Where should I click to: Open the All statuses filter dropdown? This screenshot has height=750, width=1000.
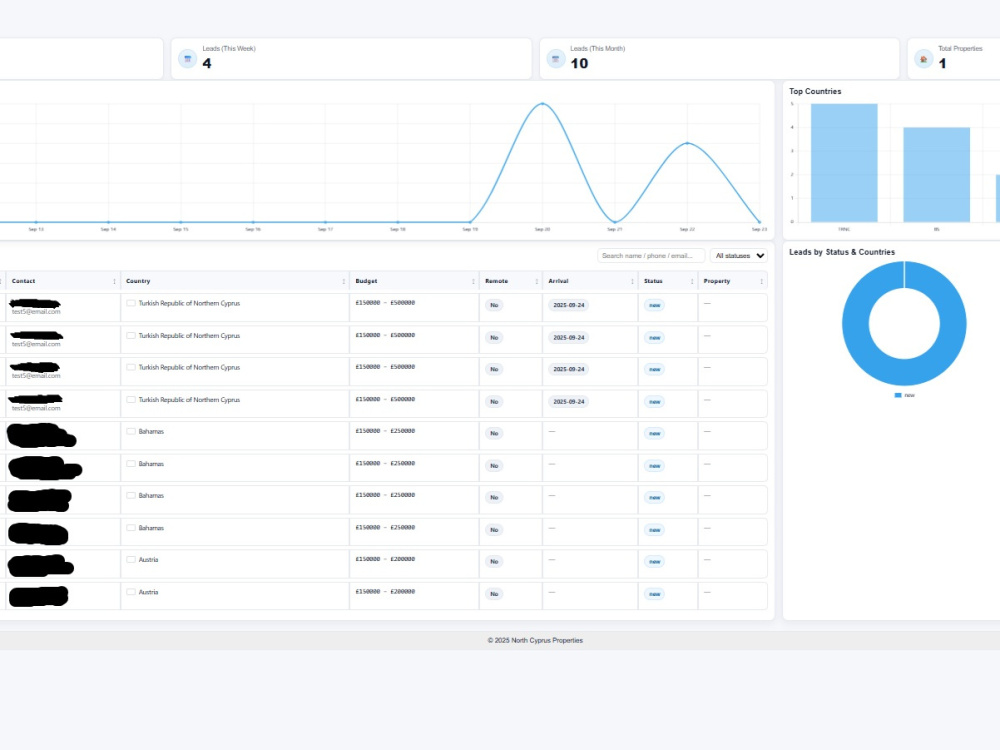(739, 256)
